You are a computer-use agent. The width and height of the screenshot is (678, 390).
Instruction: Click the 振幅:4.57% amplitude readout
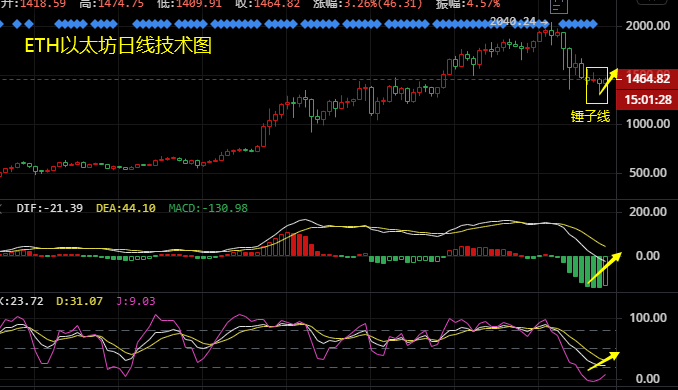pos(468,4)
